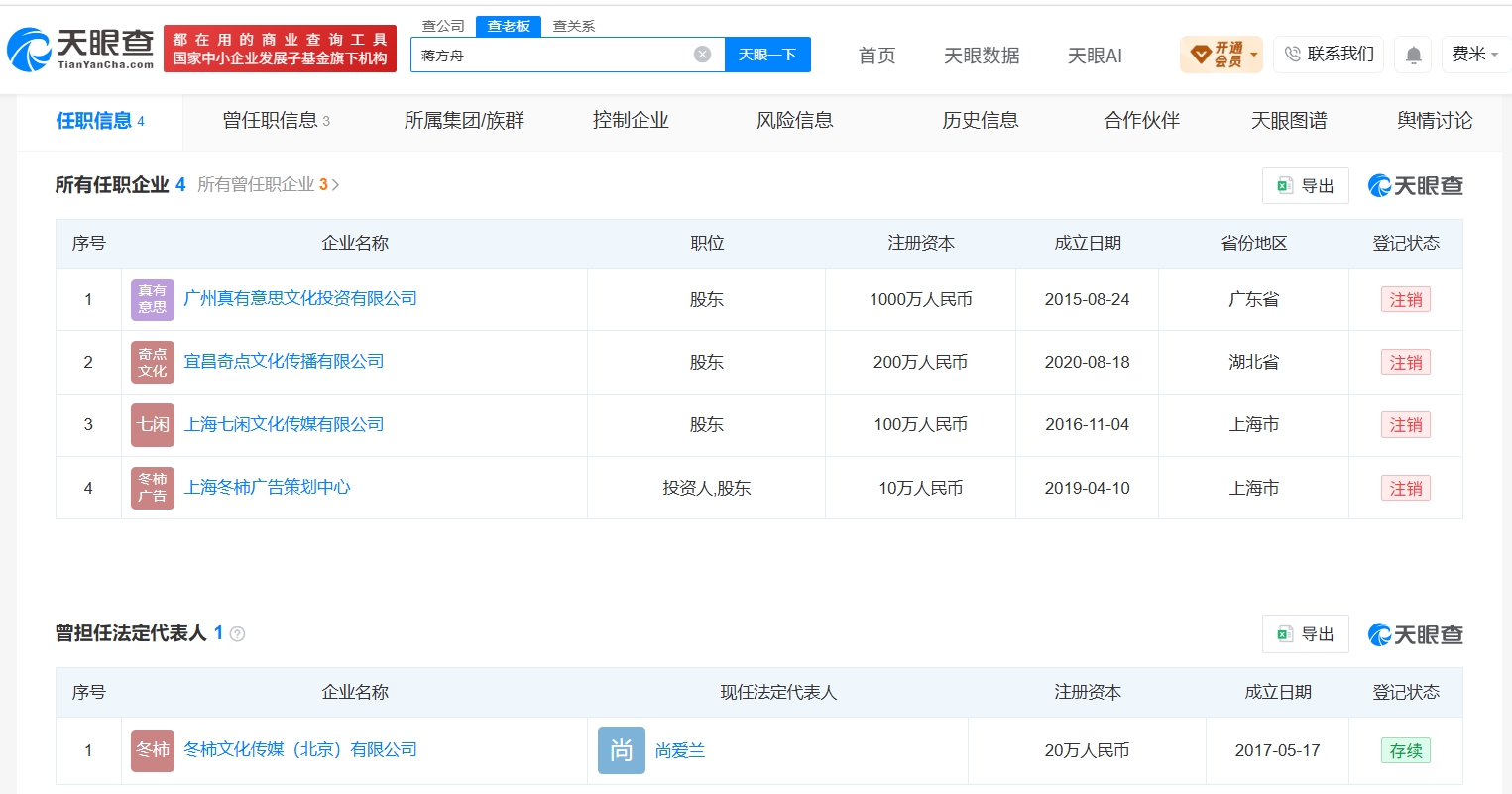Click the 存续 status tag
Screen dimensions: 1512x794
[x=1406, y=750]
